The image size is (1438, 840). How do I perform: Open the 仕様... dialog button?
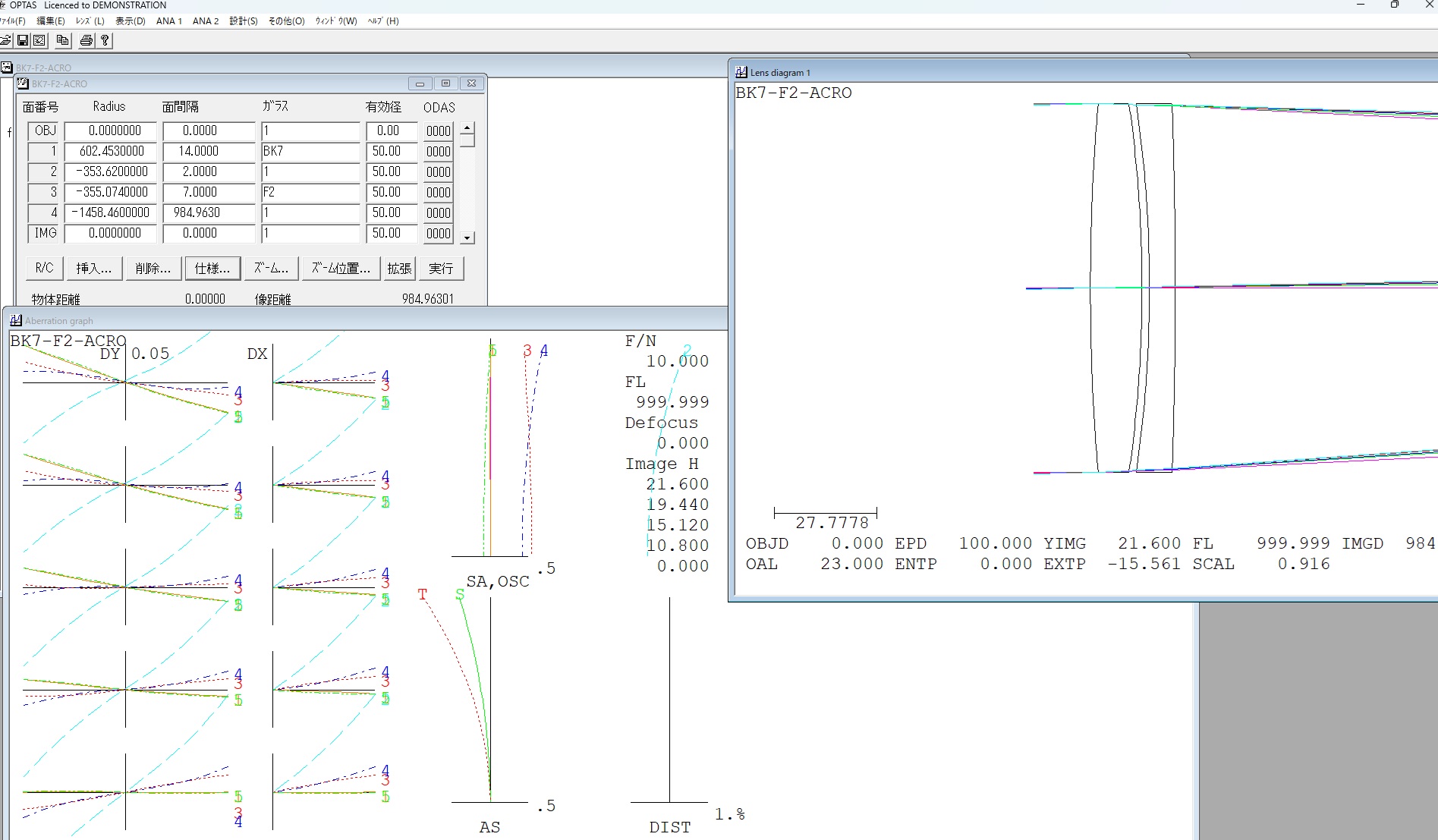[212, 269]
